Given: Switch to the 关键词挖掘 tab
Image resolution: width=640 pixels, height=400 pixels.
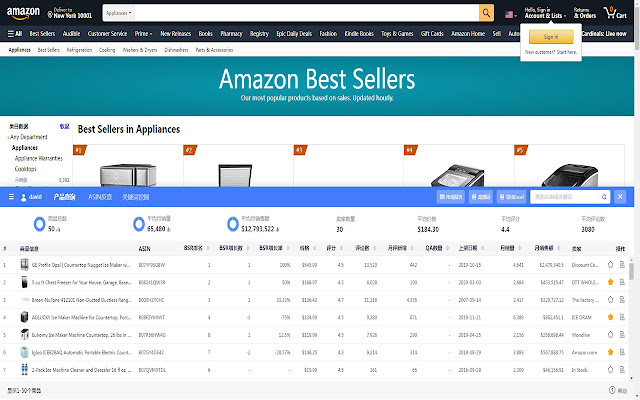Looking at the screenshot, I should (136, 197).
